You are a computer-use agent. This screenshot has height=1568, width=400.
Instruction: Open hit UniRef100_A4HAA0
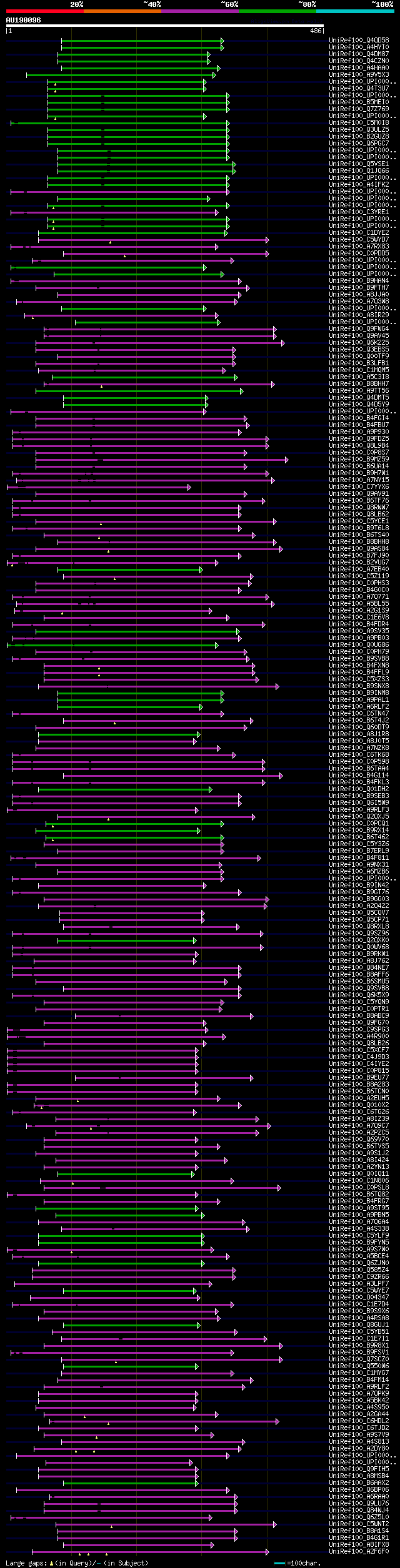tap(359, 68)
